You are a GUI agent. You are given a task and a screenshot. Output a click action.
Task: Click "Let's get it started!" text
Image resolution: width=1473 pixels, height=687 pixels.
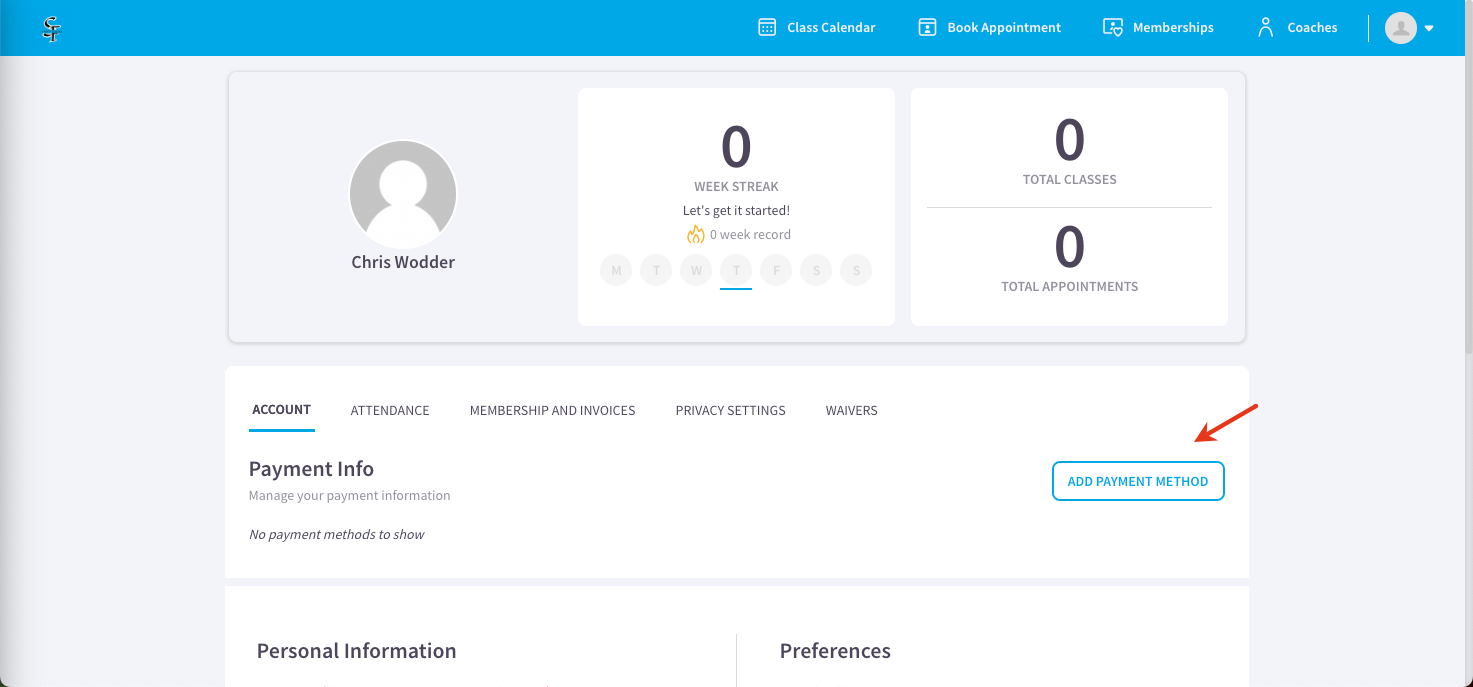(736, 210)
